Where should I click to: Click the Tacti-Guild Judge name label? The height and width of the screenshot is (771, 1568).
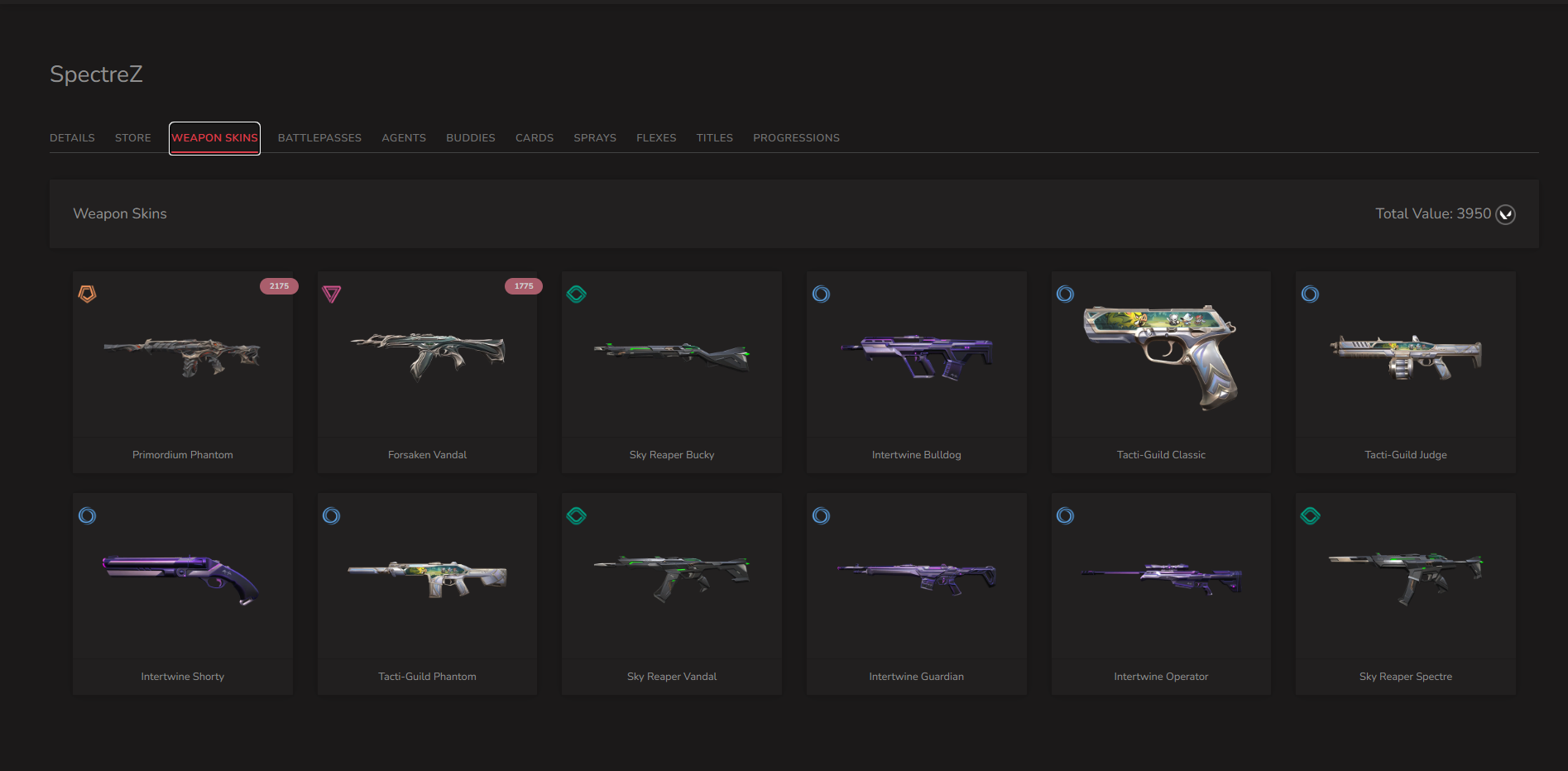(1406, 455)
